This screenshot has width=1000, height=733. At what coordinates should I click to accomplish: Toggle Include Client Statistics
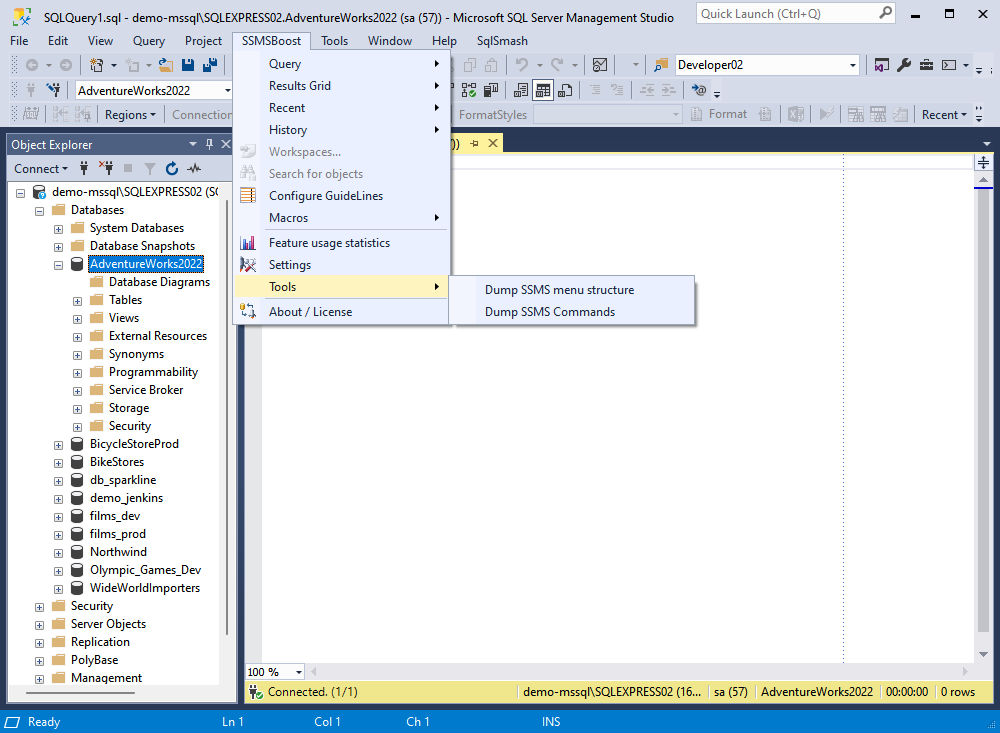coord(491,90)
